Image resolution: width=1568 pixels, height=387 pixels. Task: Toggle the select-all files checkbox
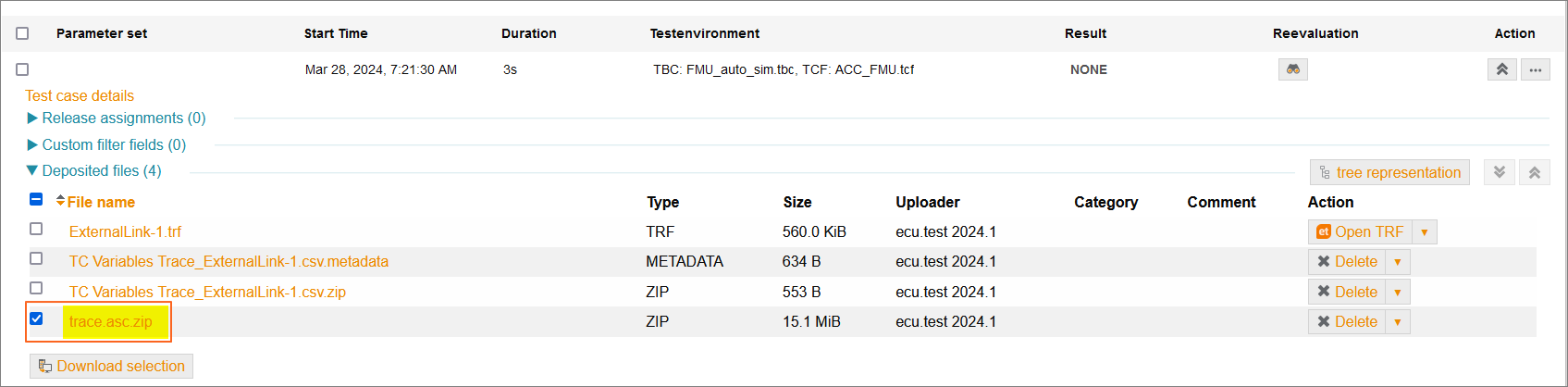click(36, 199)
